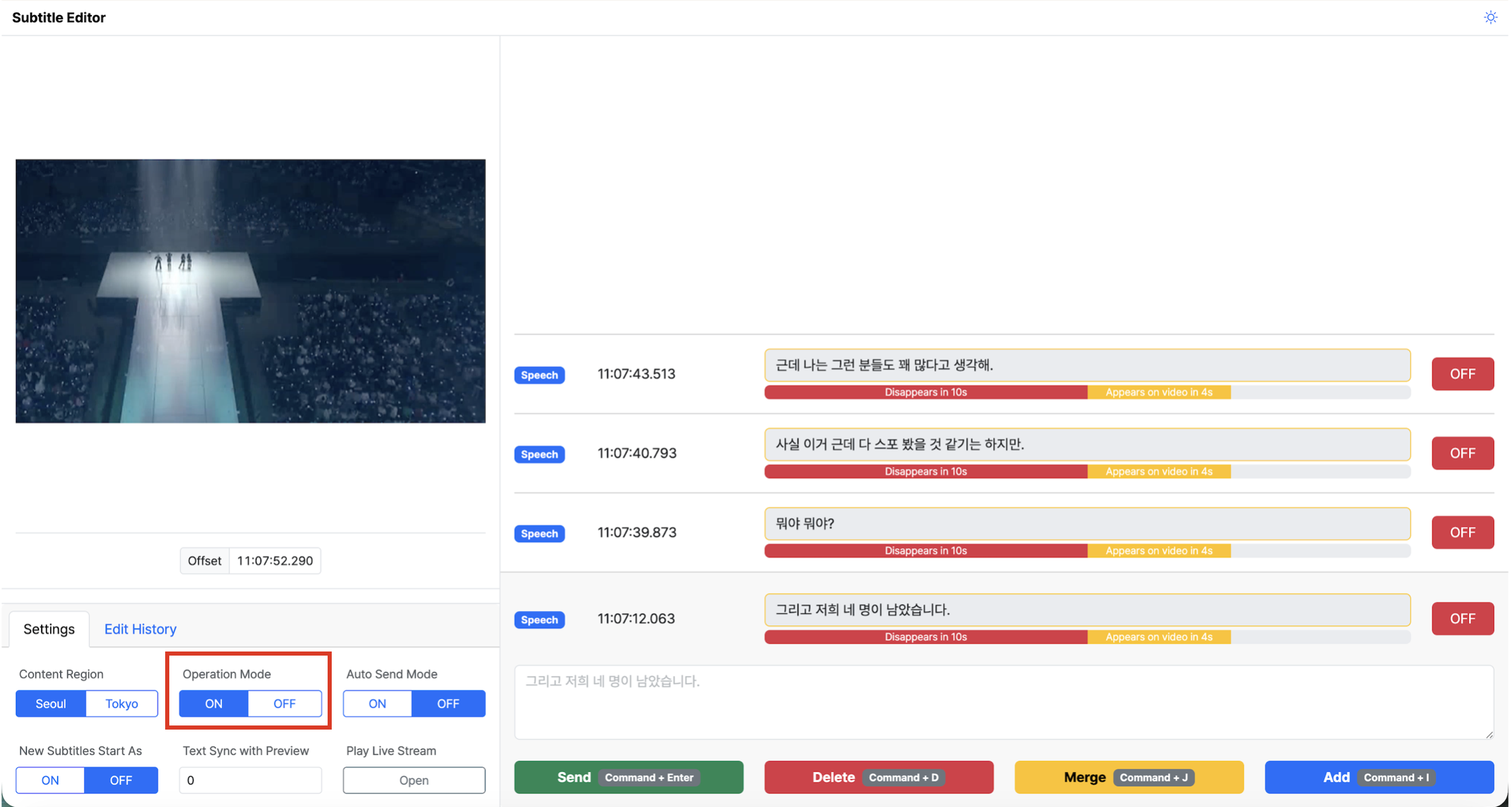Click the yellow Merge button
The height and width of the screenshot is (807, 1512).
coord(1129,778)
